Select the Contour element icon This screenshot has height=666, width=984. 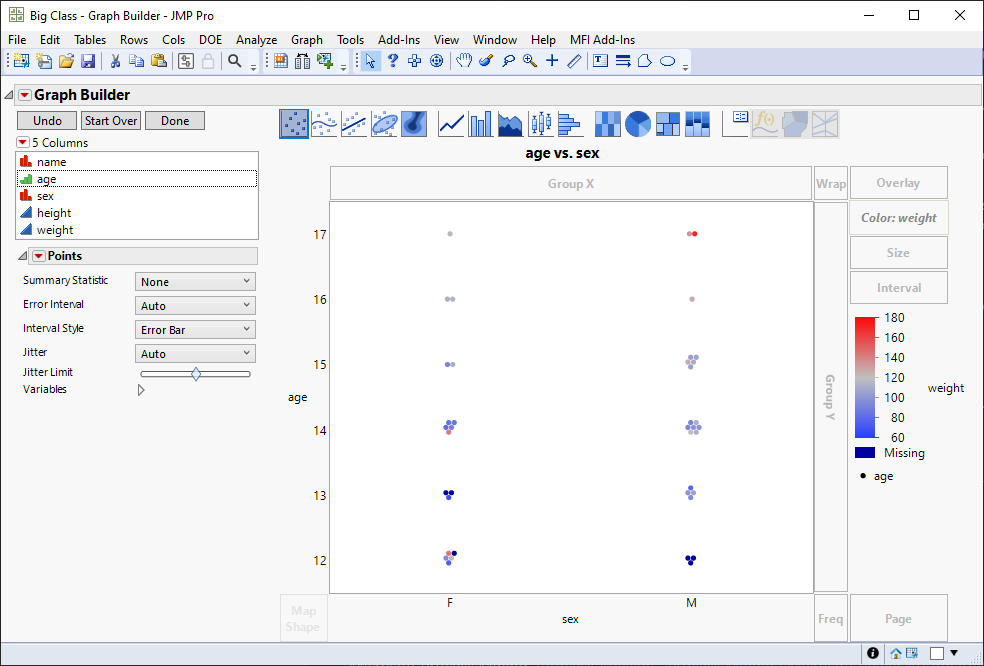coord(414,123)
